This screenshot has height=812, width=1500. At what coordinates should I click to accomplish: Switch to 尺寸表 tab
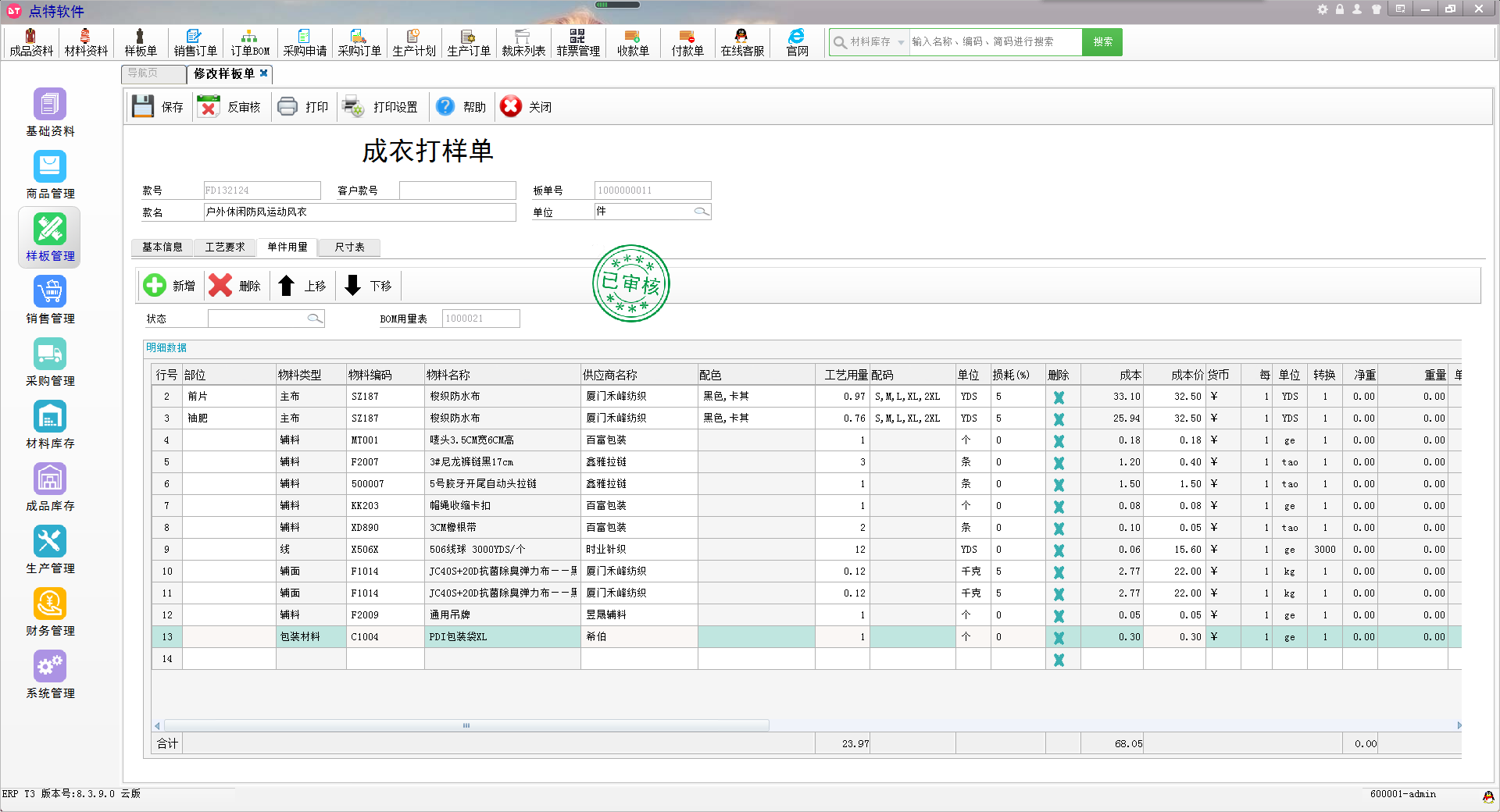point(349,247)
